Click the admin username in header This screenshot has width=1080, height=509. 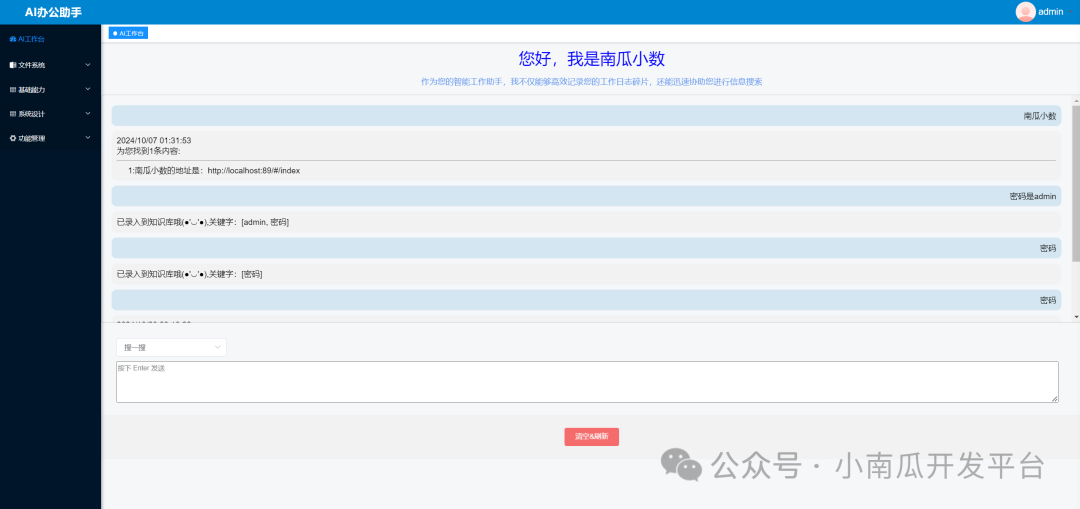click(1050, 12)
